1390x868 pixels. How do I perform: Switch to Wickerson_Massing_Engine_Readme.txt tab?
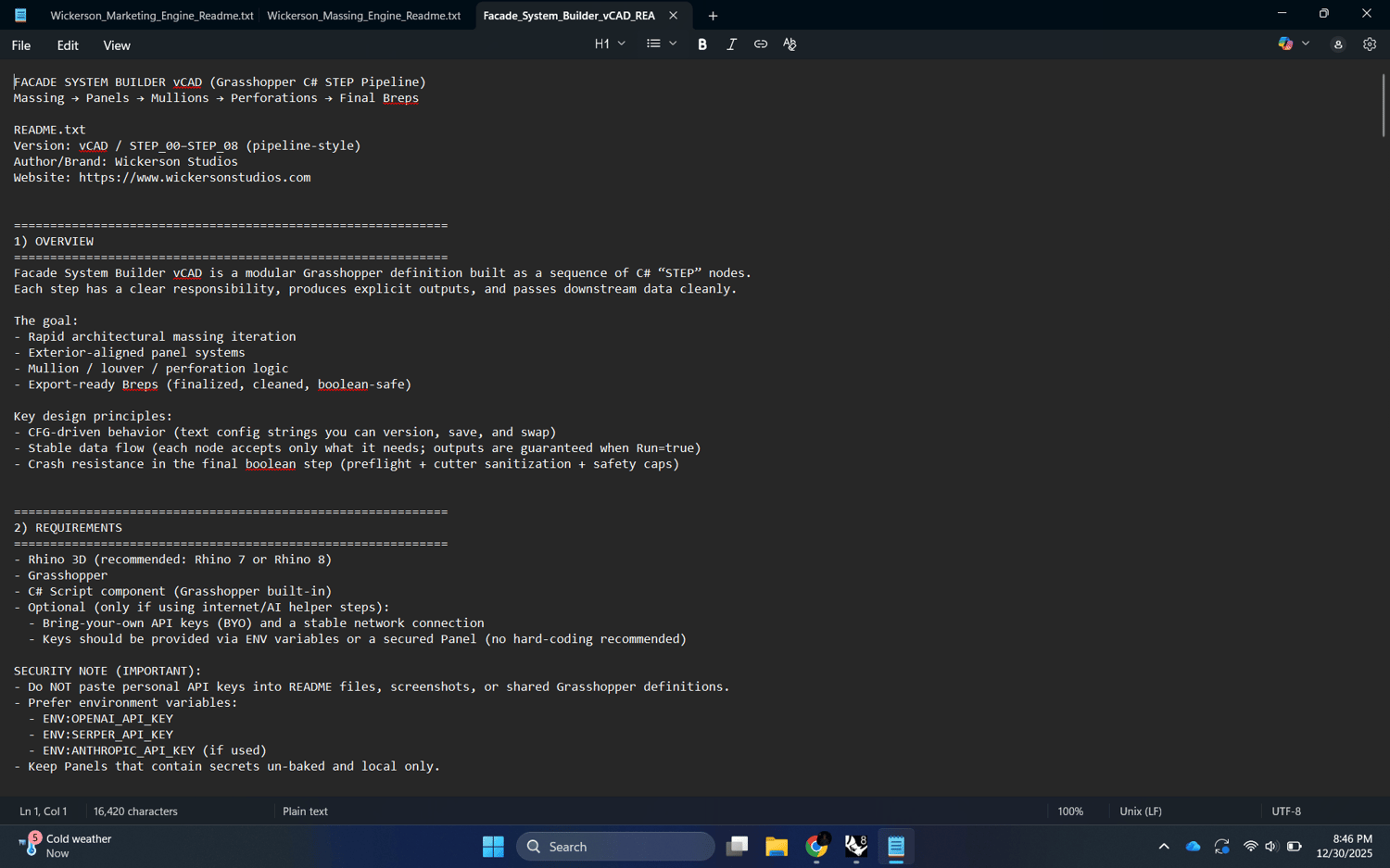pyautogui.click(x=364, y=16)
